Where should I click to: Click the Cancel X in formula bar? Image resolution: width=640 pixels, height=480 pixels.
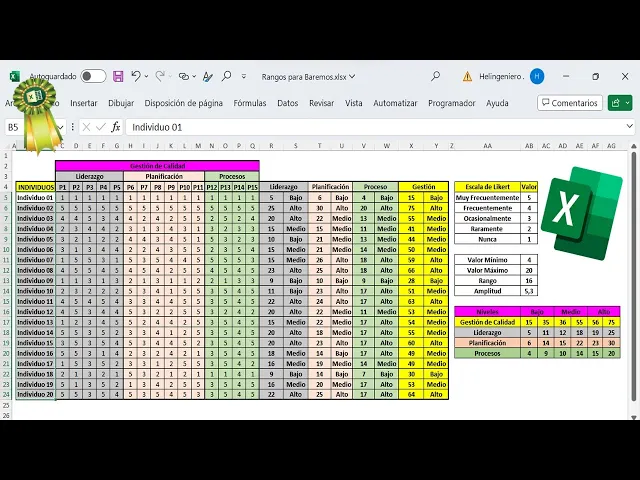click(86, 127)
